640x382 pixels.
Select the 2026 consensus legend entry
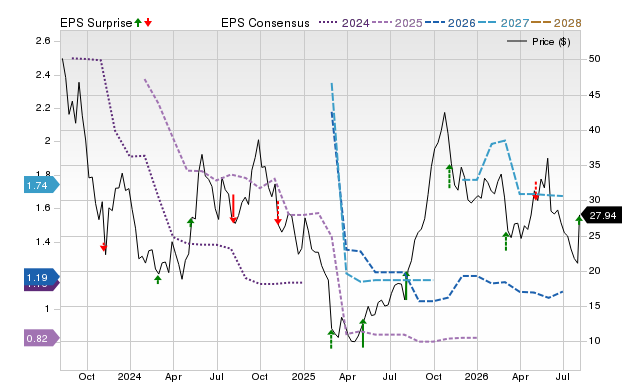coord(450,23)
